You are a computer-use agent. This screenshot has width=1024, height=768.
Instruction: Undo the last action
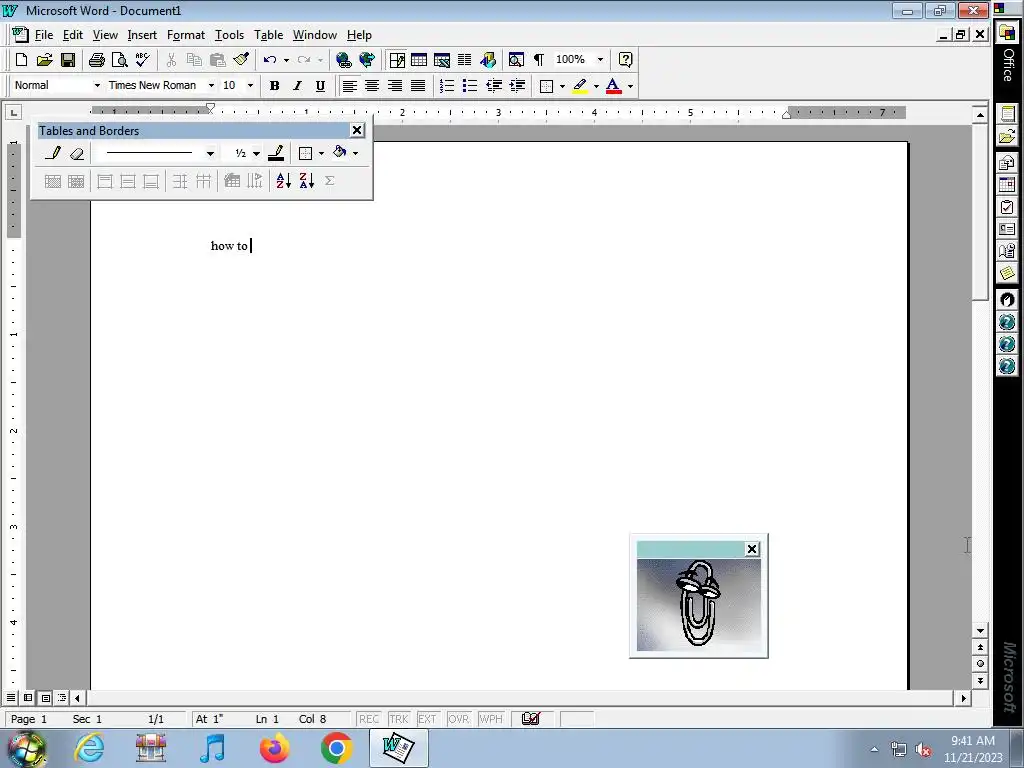coord(270,60)
